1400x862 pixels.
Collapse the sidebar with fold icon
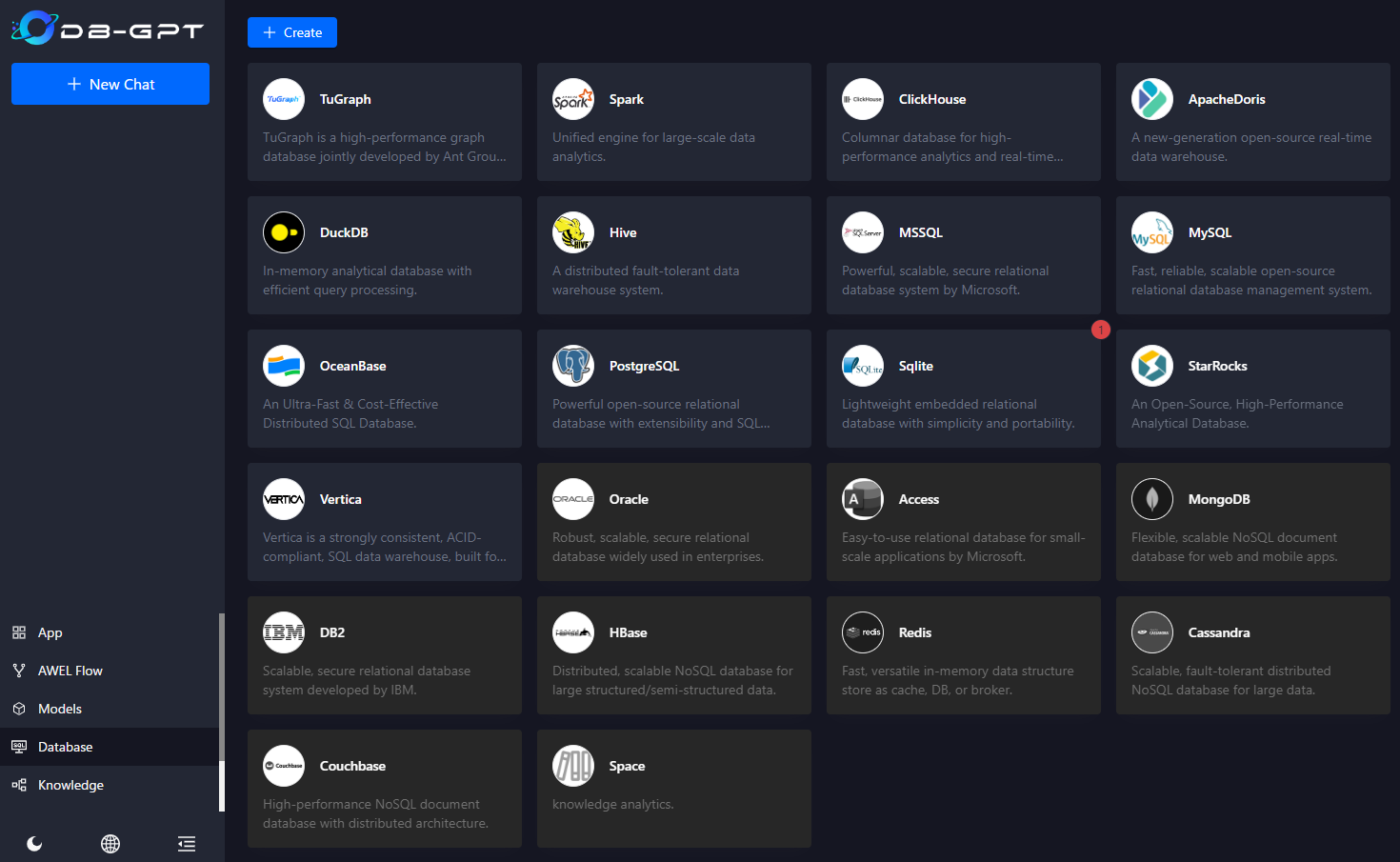[x=187, y=844]
